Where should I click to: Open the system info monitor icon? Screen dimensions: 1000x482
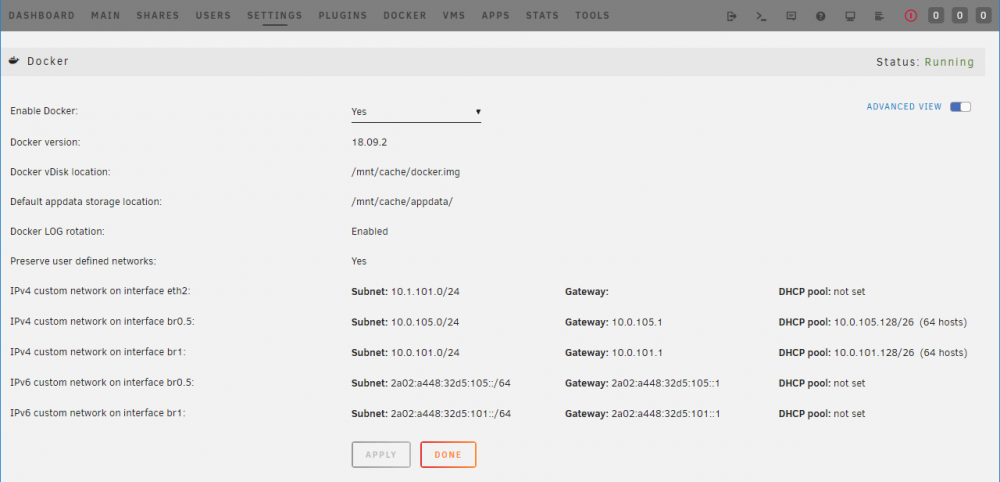tap(850, 16)
